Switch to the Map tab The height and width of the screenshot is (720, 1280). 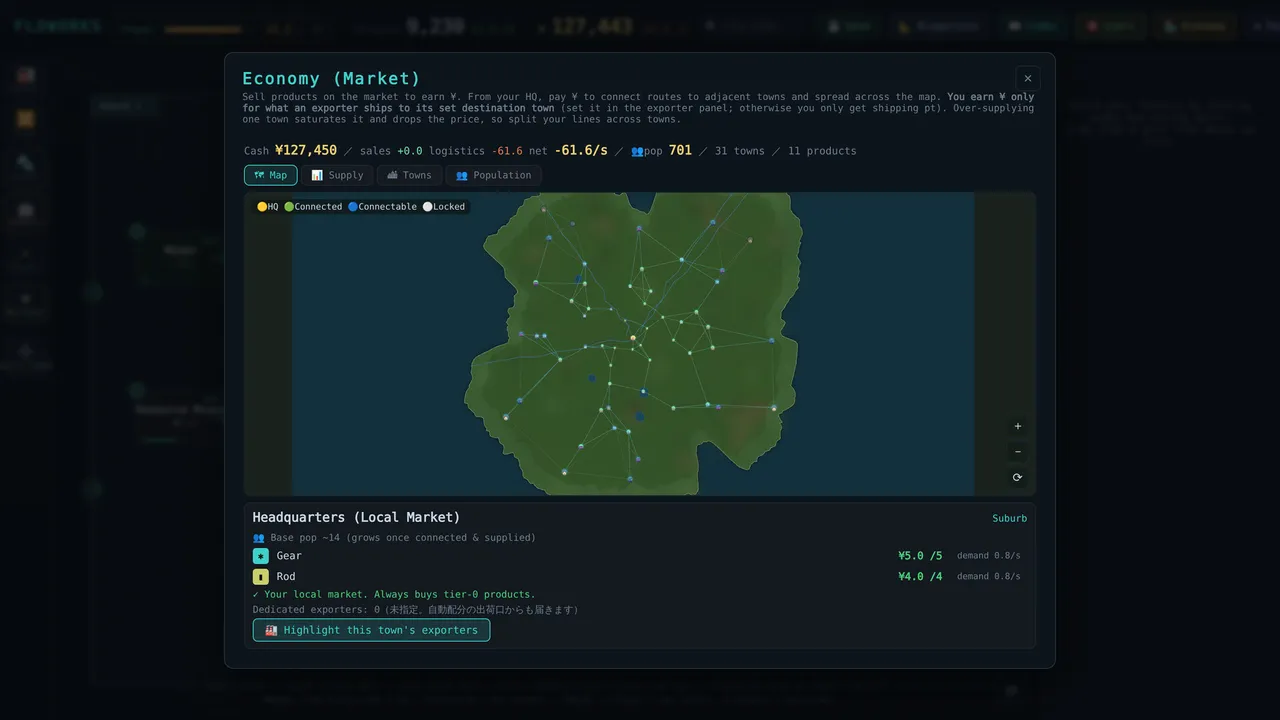pos(270,175)
